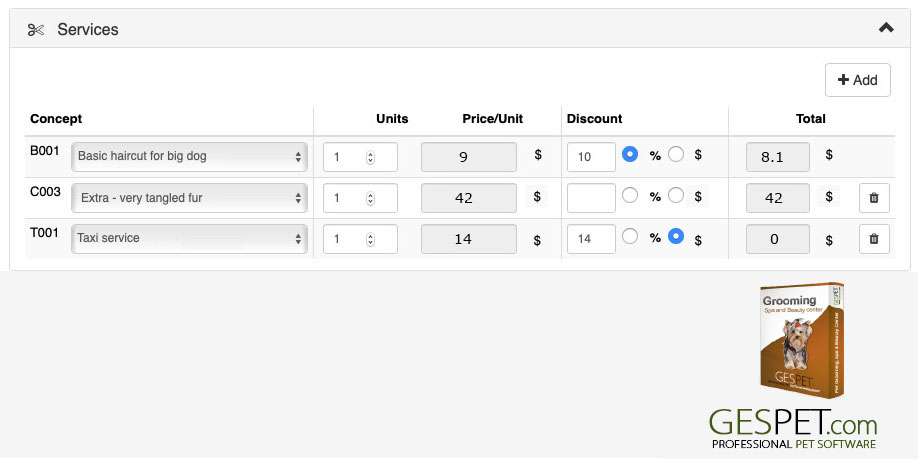Viewport: 918px width, 462px height.
Task: Click the Taxi service units stepper arrows
Action: 370,239
